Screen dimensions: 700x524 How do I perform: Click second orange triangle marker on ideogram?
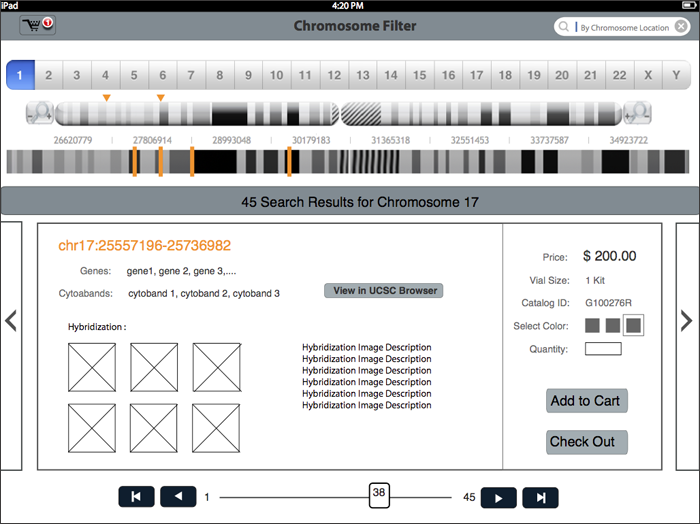161,98
